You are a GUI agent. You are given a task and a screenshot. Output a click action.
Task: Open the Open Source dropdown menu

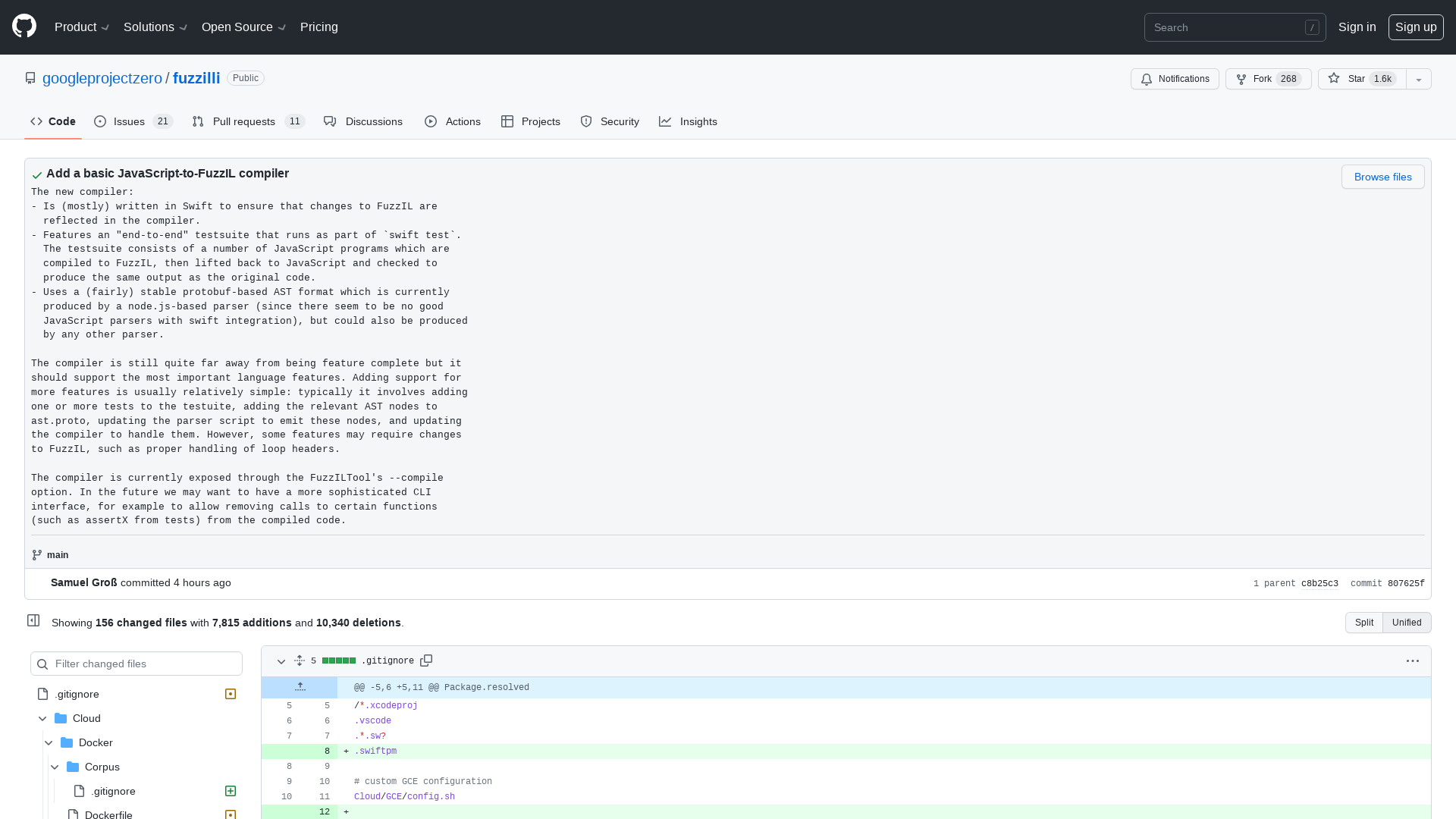243,27
